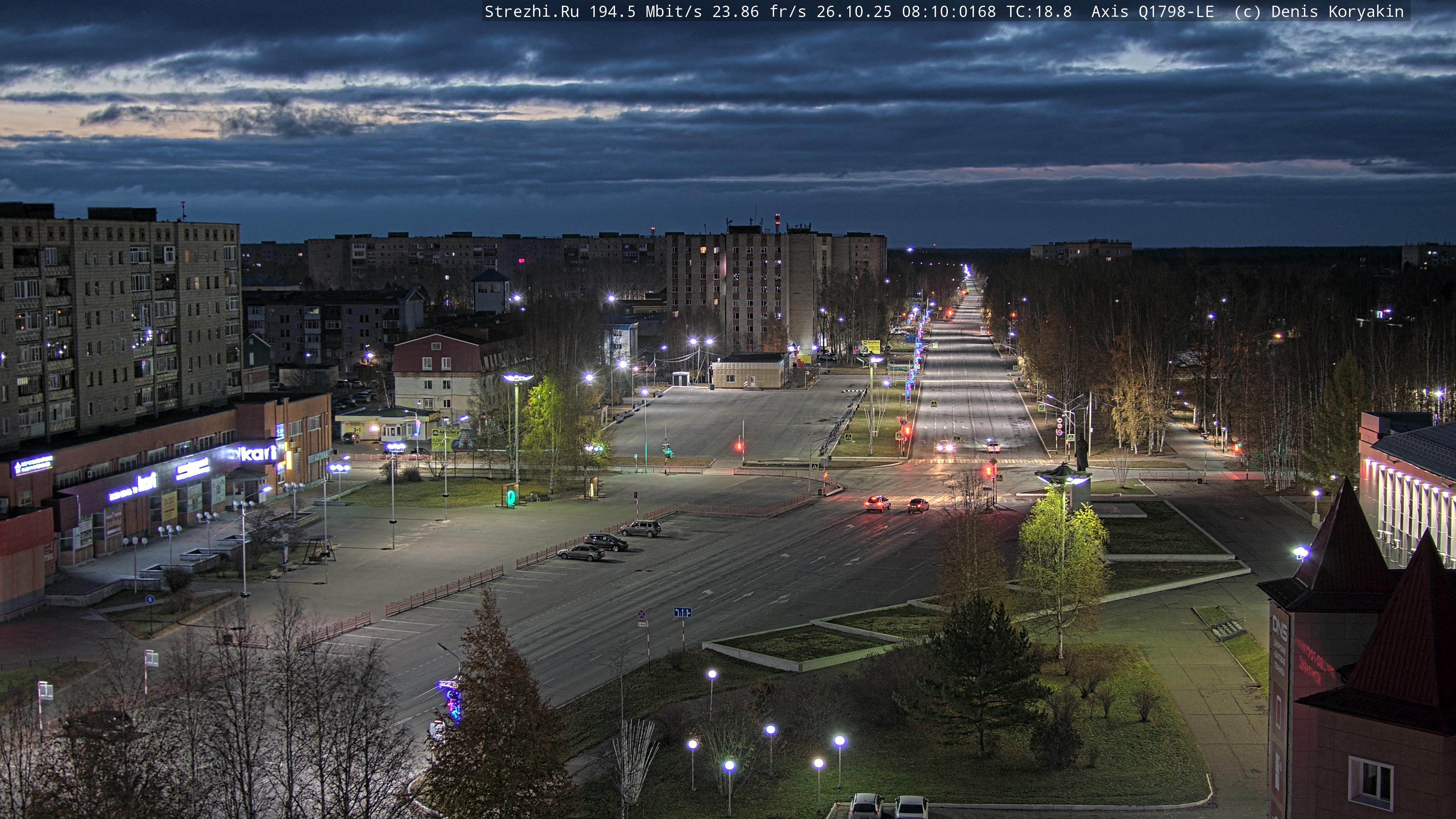Click the Strezhi.Ru text in the overlay
This screenshot has width=1456, height=819.
531,11
